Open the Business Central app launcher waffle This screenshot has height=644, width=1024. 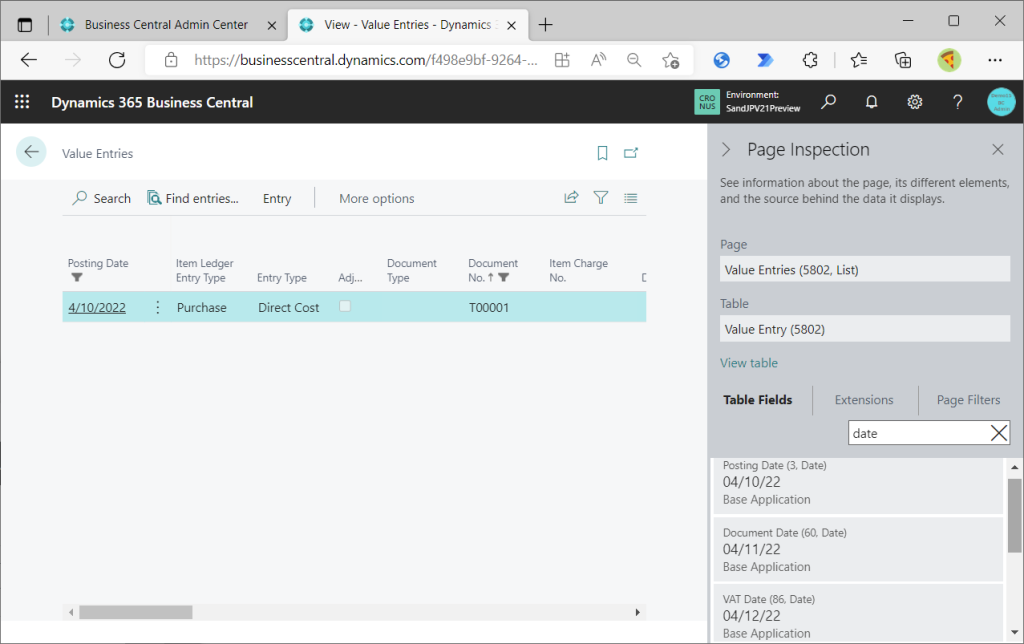pyautogui.click(x=22, y=102)
